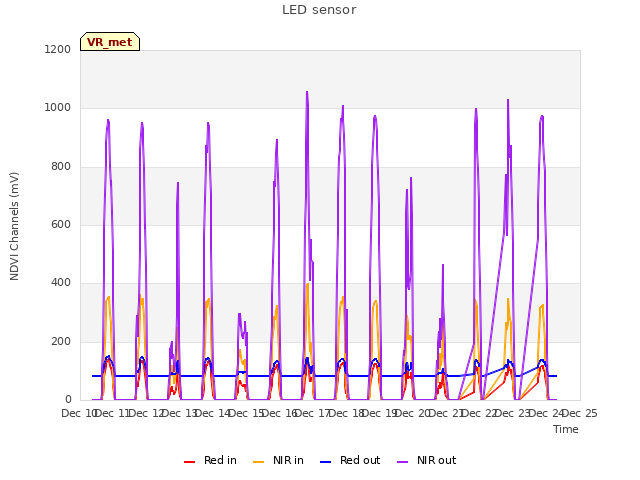Click the red Red in legend swatch
This screenshot has height=480, width=640.
point(189,462)
